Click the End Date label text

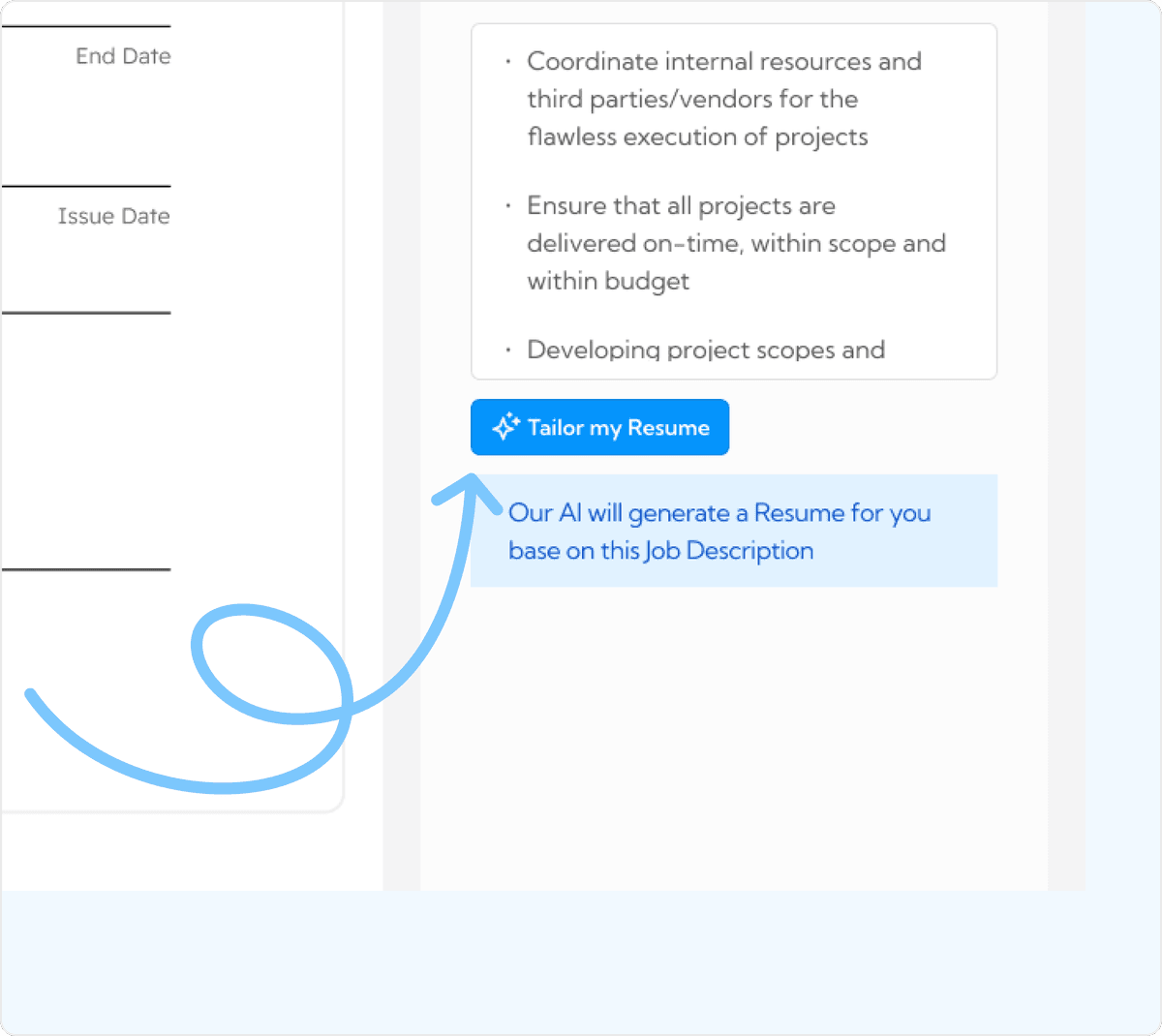pos(123,55)
